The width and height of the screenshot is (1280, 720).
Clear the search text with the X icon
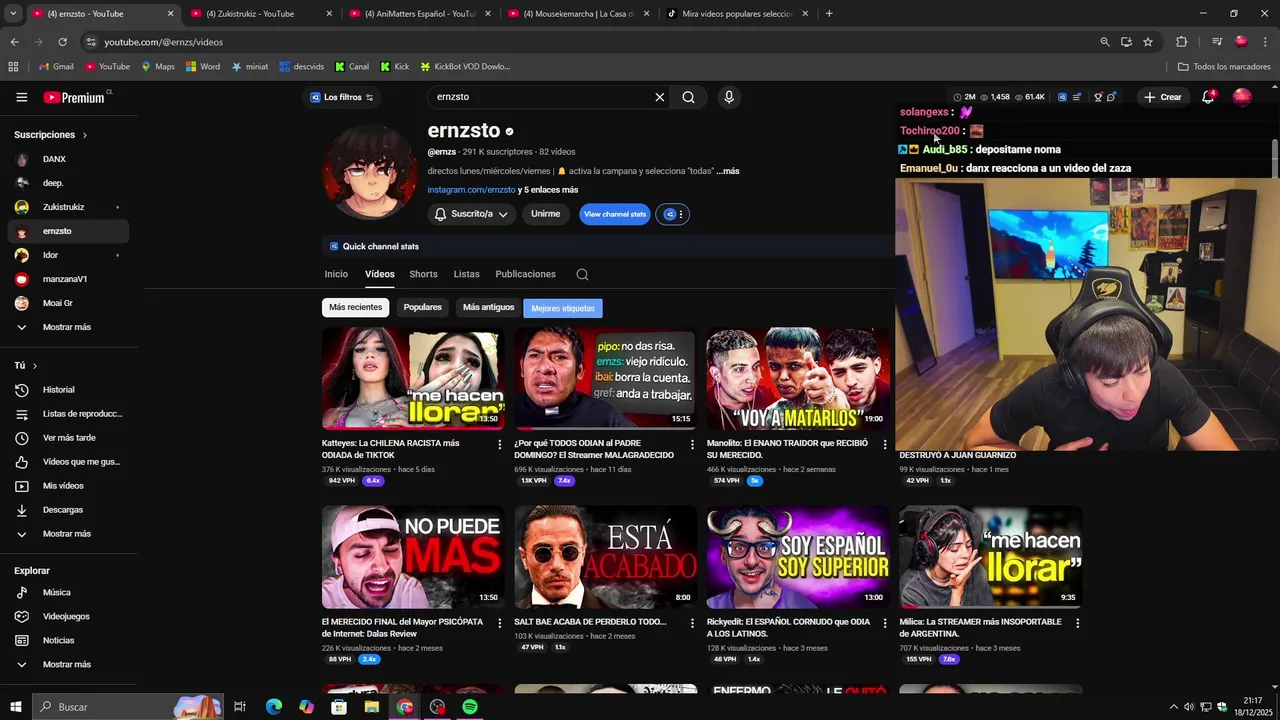point(659,97)
